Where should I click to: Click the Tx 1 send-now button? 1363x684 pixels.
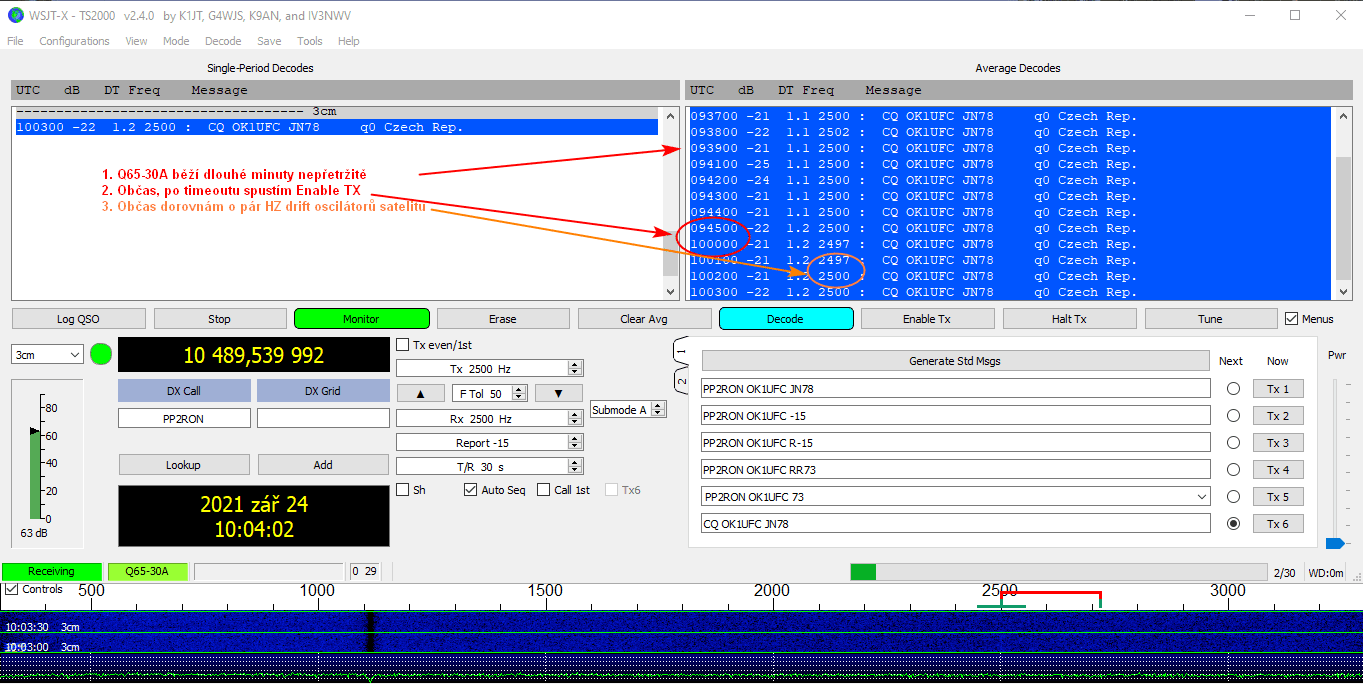point(1277,389)
